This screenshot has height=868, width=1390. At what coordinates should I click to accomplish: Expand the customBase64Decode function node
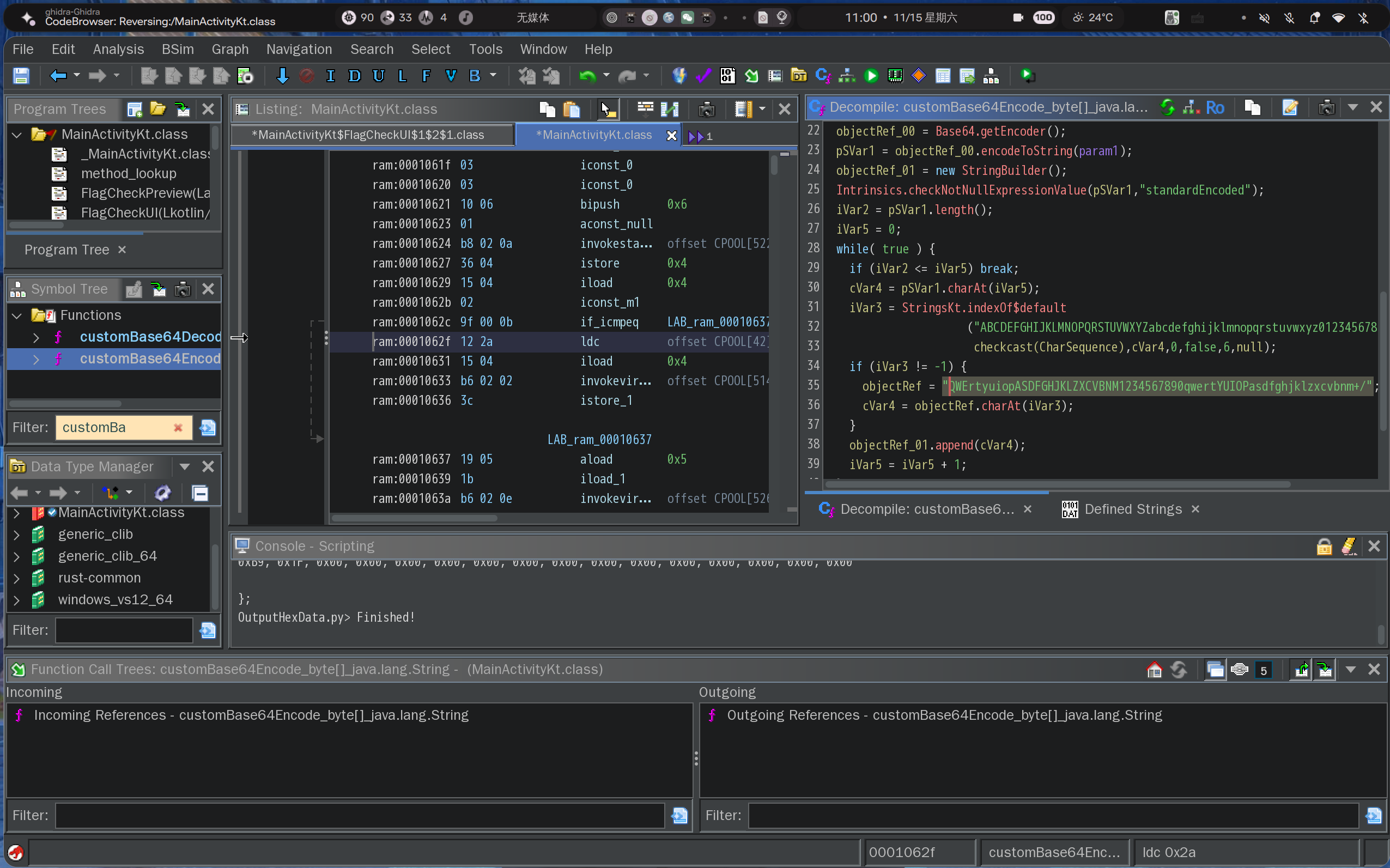coord(36,337)
